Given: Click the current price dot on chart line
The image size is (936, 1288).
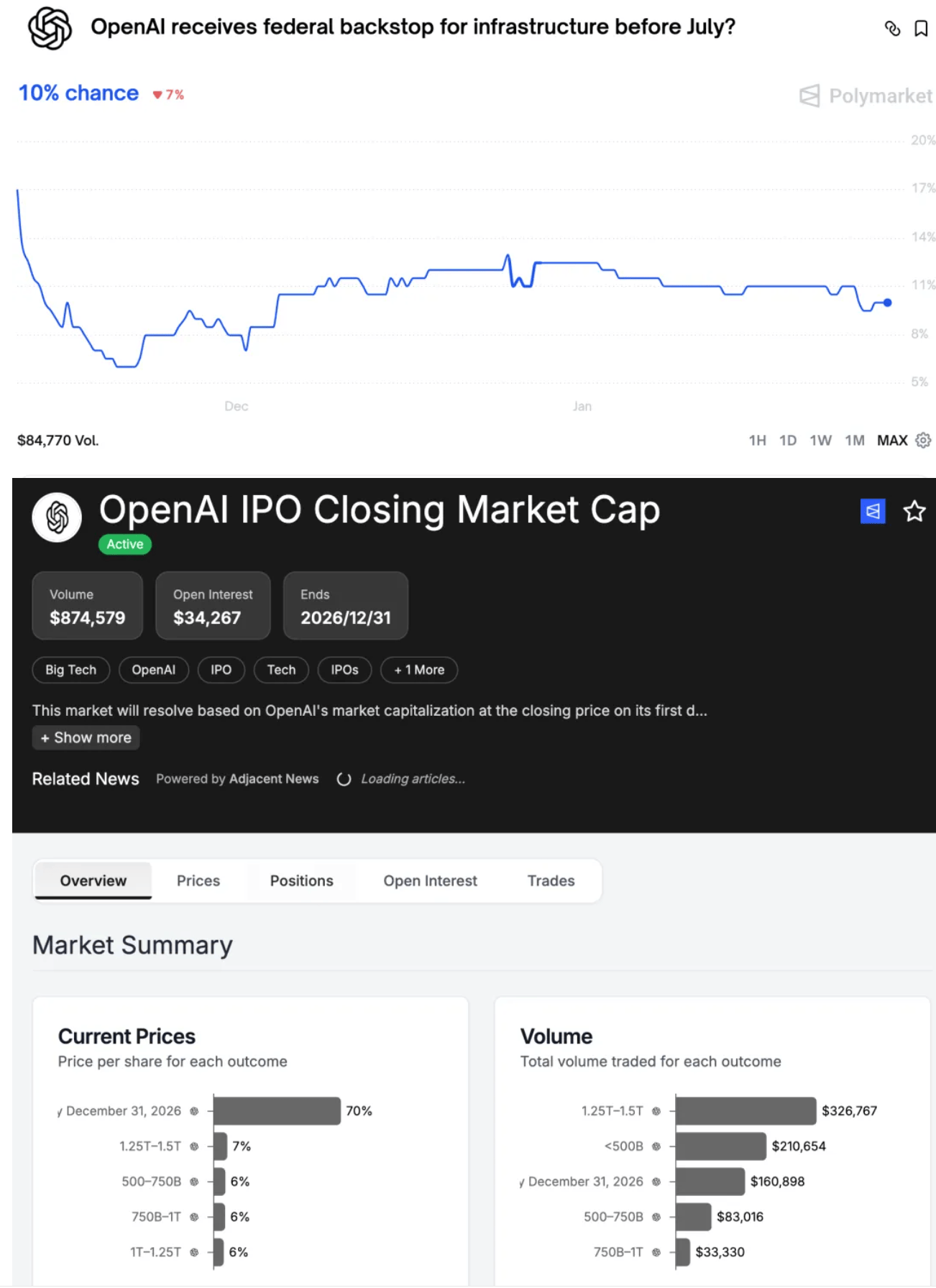Looking at the screenshot, I should (888, 303).
